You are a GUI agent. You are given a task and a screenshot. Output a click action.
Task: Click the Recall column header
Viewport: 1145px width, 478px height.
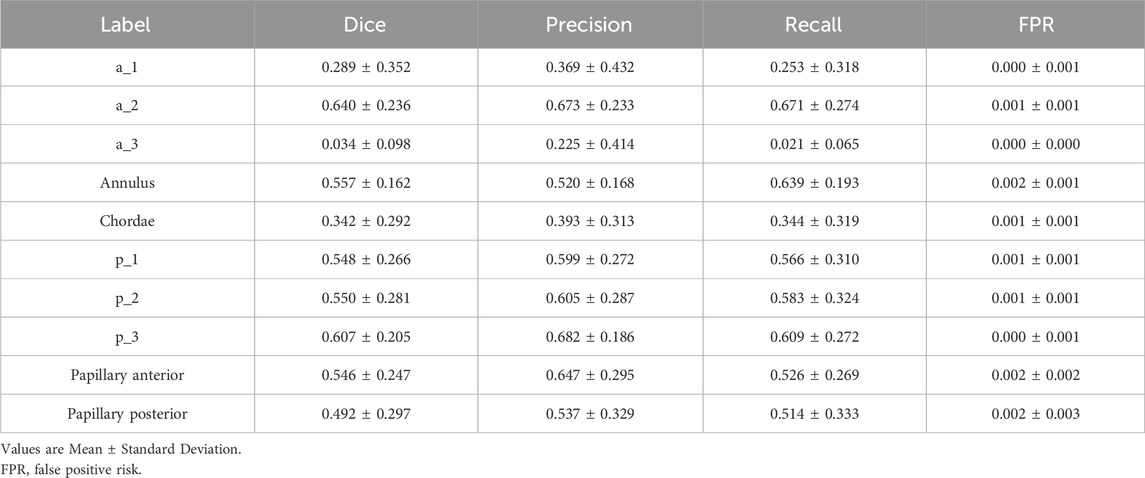click(815, 24)
